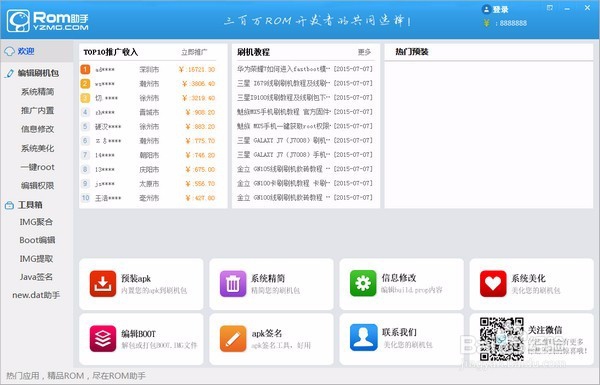Open IMG聚合 tool in sidebar
This screenshot has width=600, height=385.
(36, 222)
